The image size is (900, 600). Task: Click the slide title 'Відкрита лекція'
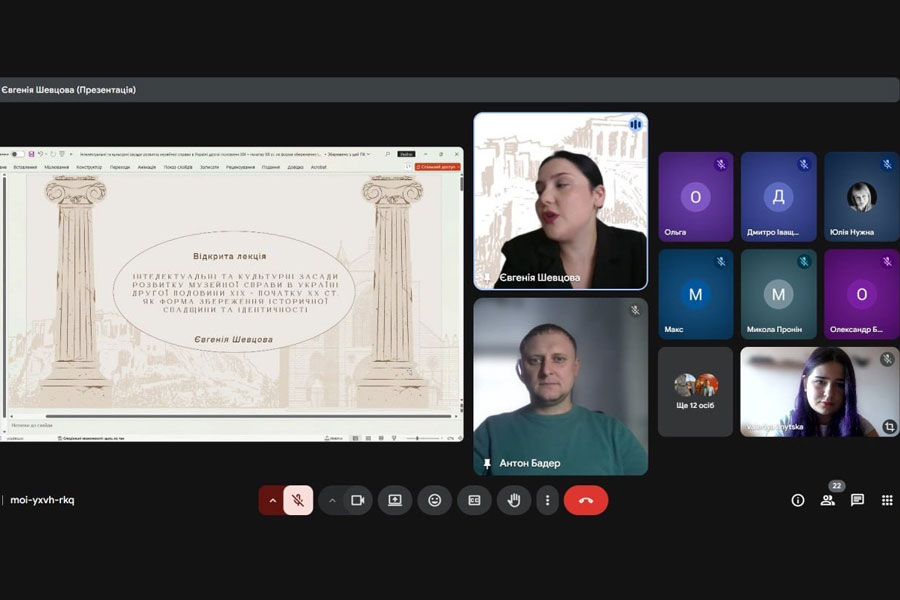click(x=230, y=256)
